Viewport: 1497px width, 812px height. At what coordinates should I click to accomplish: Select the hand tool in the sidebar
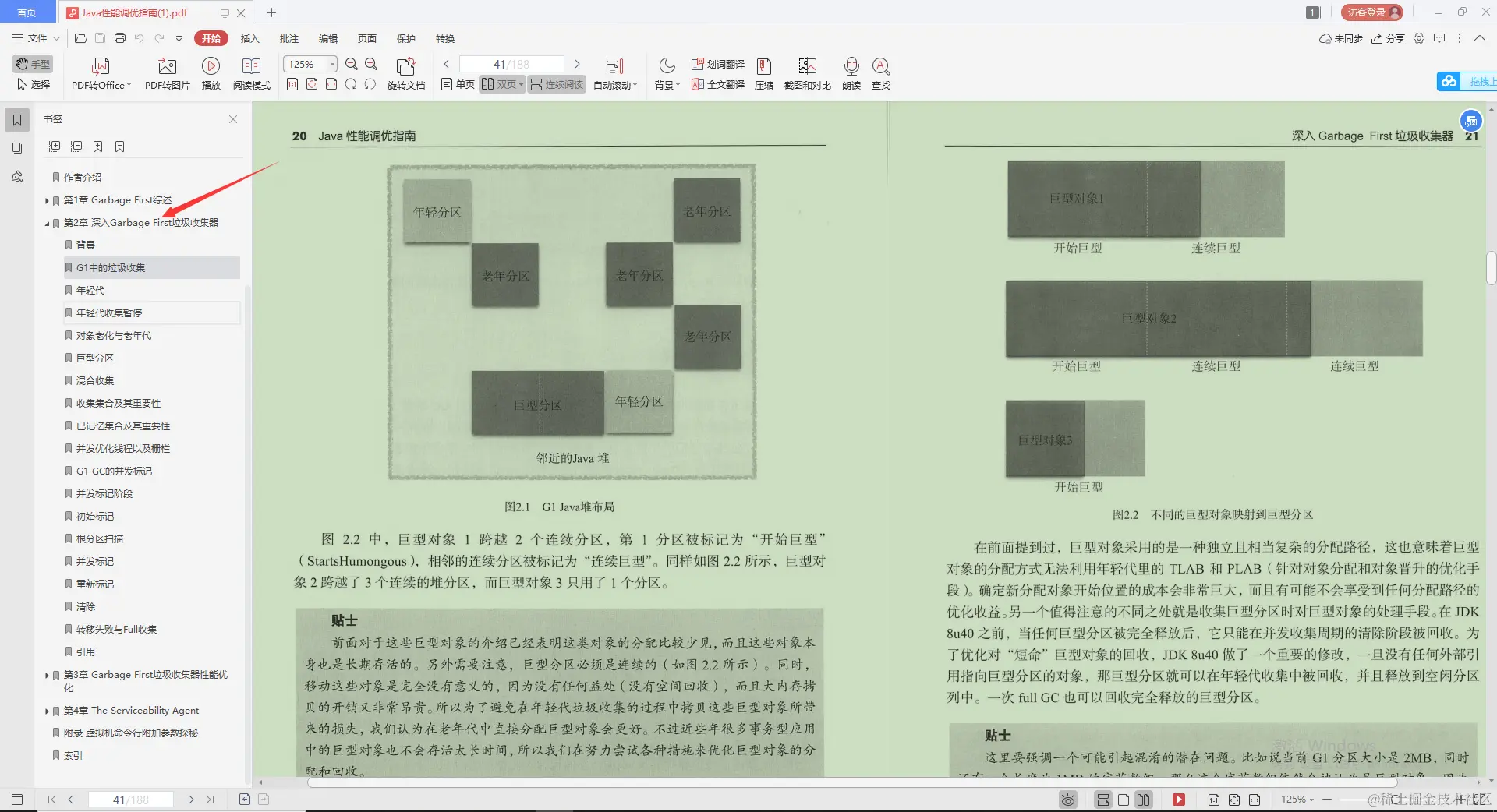coord(31,64)
